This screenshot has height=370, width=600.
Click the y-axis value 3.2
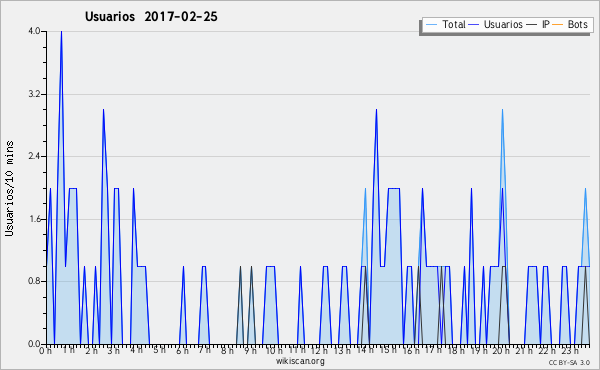click(34, 94)
